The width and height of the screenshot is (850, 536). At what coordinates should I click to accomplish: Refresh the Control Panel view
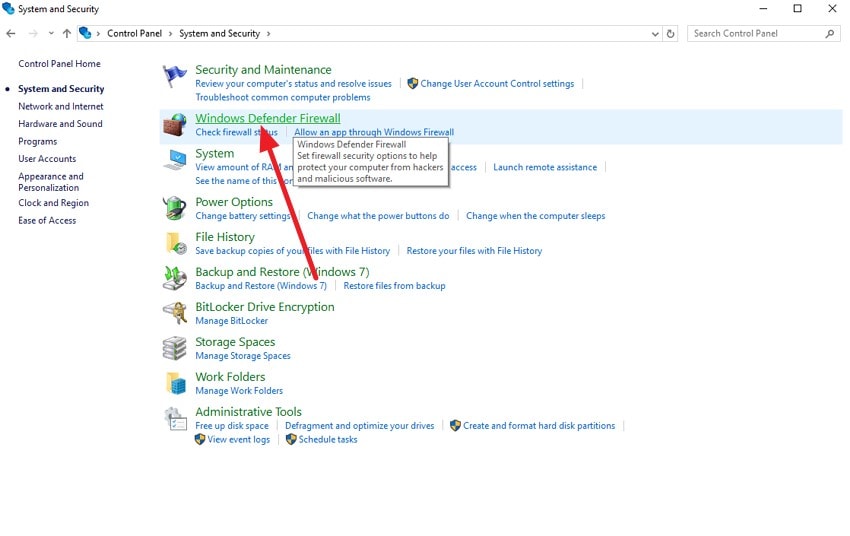[x=671, y=34]
